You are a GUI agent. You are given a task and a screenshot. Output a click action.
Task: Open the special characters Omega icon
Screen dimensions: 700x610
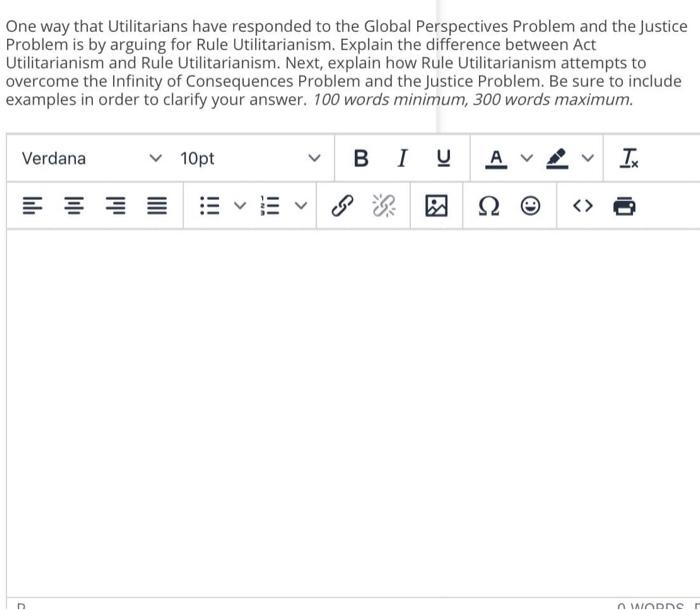point(489,206)
